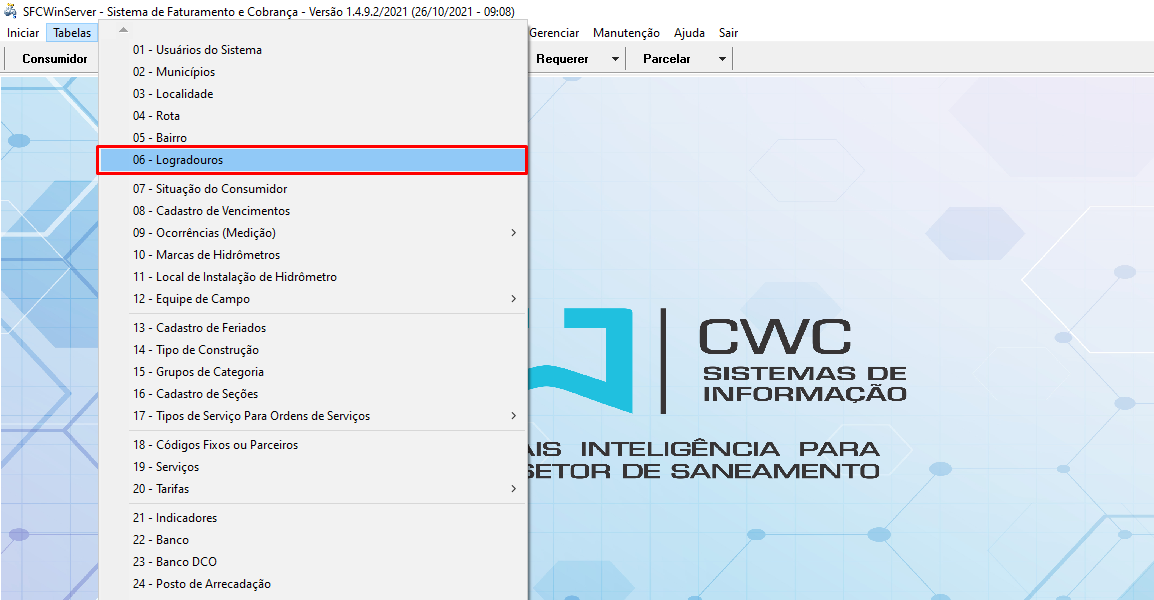Open the Gerenciar menu
This screenshot has width=1154, height=600.
(x=554, y=33)
